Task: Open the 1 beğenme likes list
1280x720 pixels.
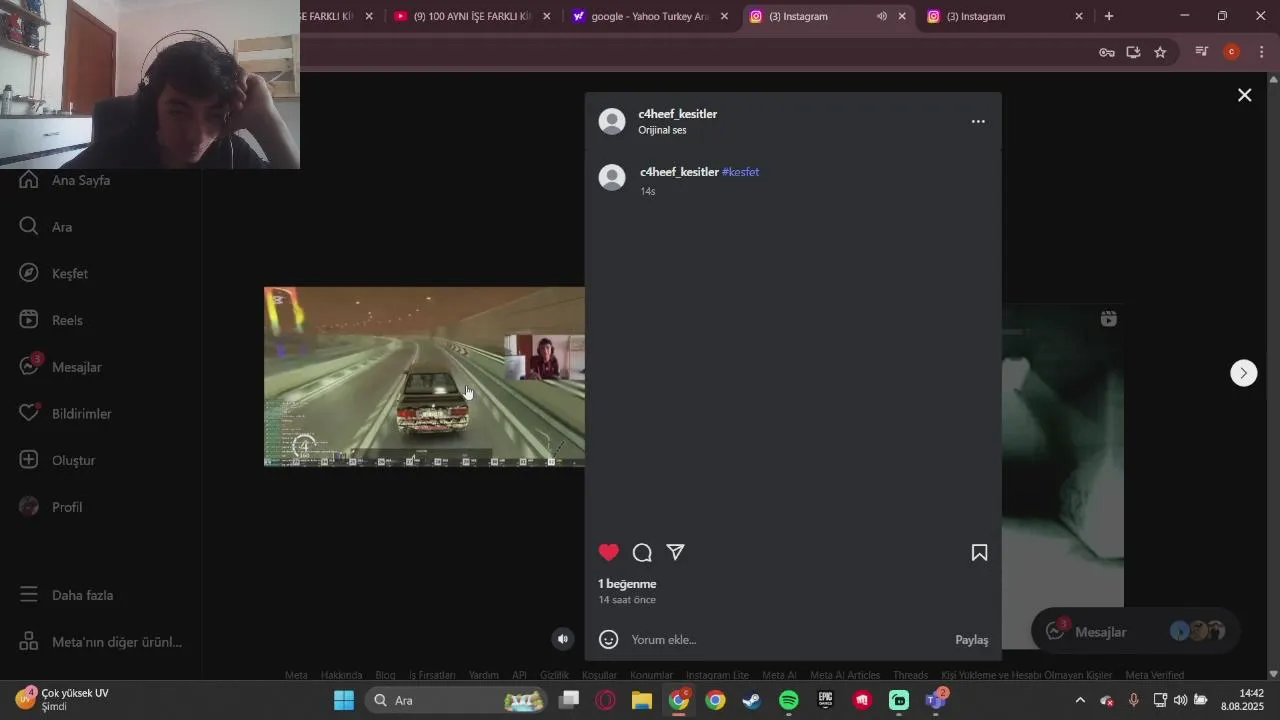Action: (x=627, y=584)
